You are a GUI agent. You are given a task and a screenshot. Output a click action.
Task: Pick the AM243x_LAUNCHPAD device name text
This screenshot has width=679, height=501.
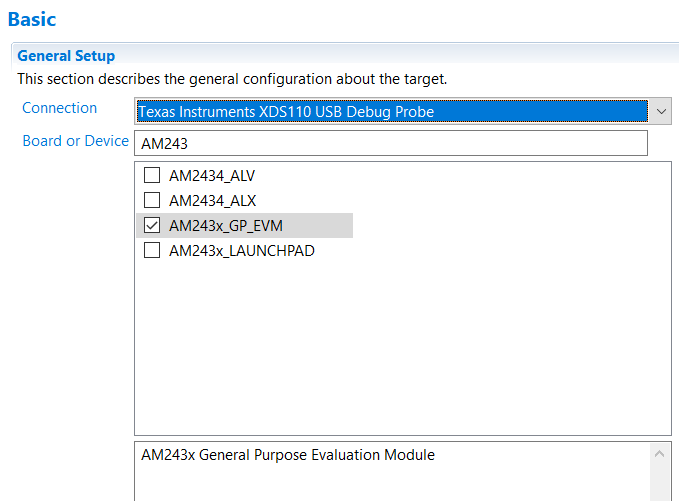242,251
